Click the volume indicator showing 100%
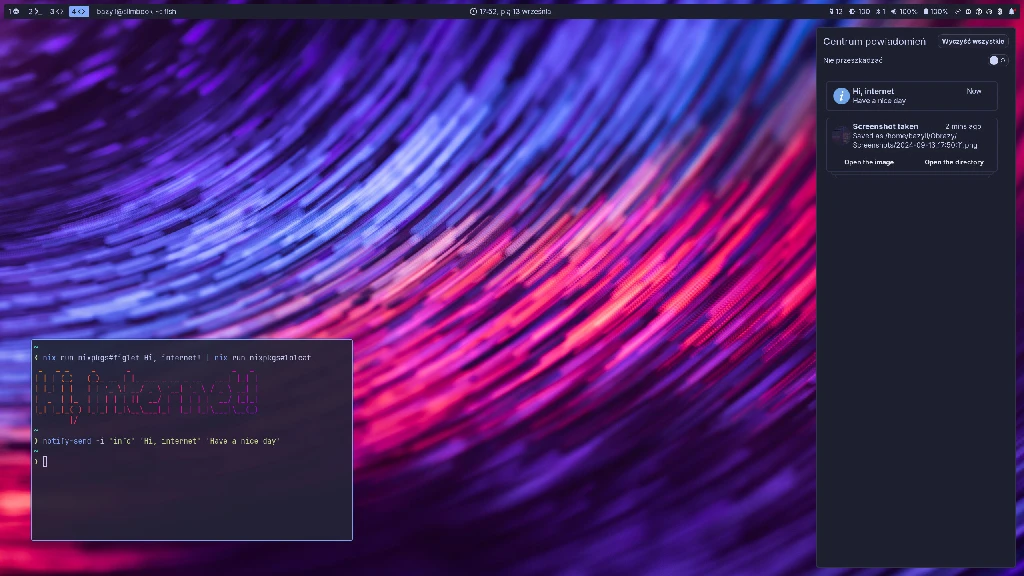Image resolution: width=1024 pixels, height=576 pixels. 904,11
